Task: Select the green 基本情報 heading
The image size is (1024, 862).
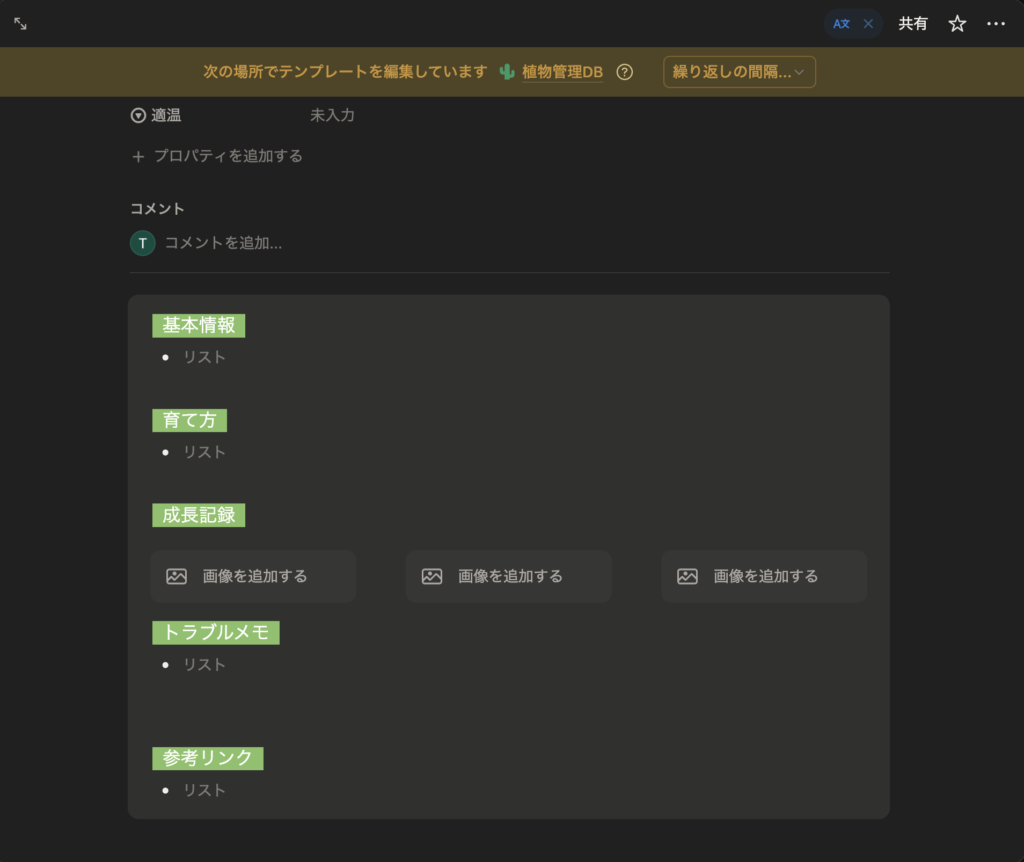Action: pos(199,326)
